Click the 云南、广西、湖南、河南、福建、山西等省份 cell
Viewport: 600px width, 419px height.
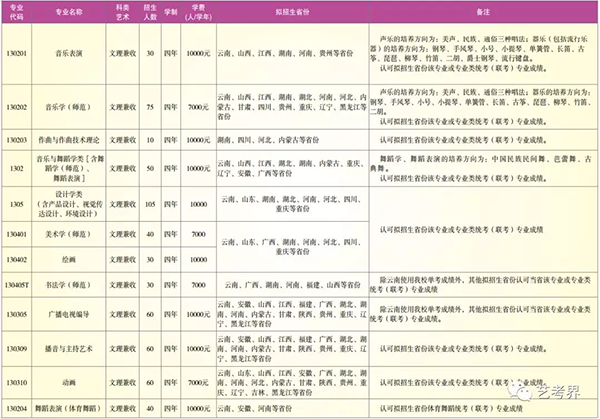[x=292, y=285]
